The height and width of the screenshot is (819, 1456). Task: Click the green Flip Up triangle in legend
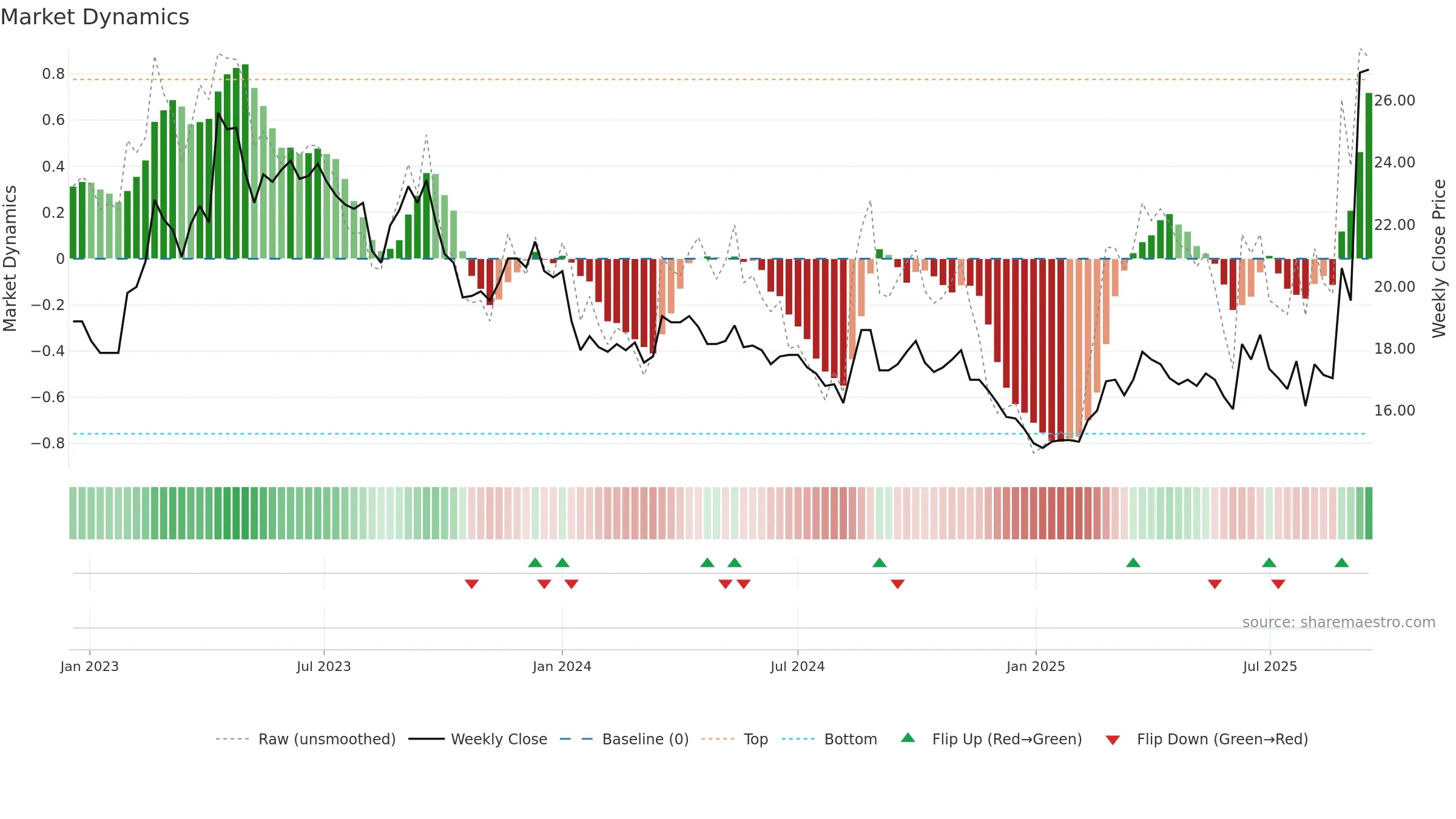(x=908, y=738)
